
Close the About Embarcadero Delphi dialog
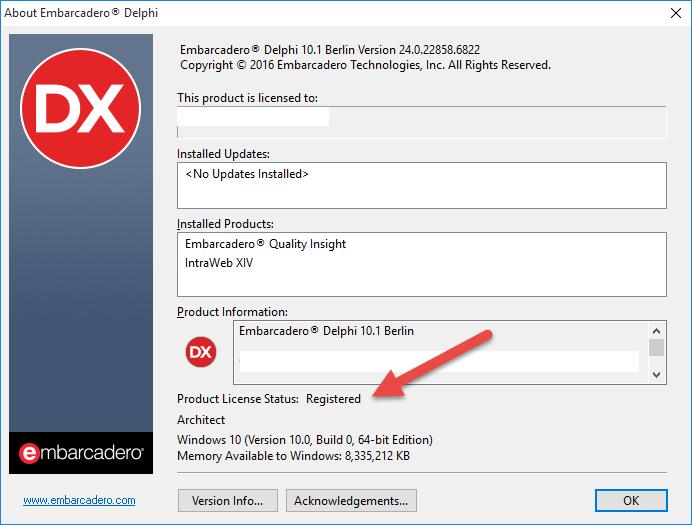pos(676,13)
